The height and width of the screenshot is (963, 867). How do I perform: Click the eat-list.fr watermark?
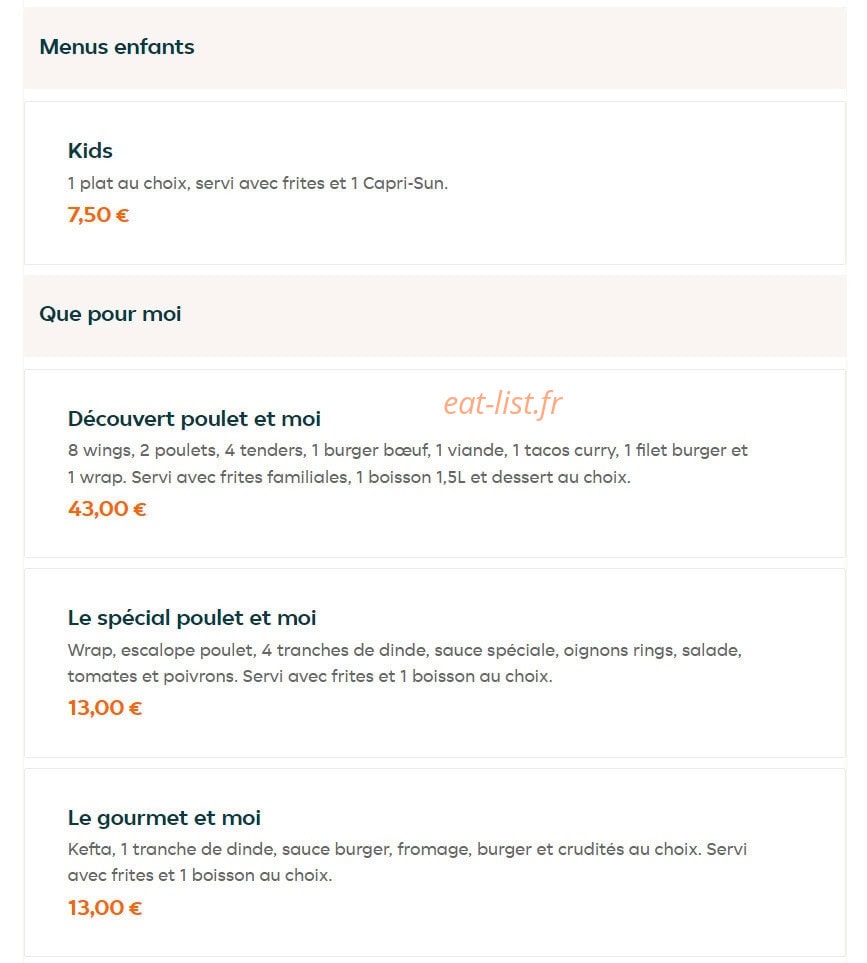tap(503, 404)
